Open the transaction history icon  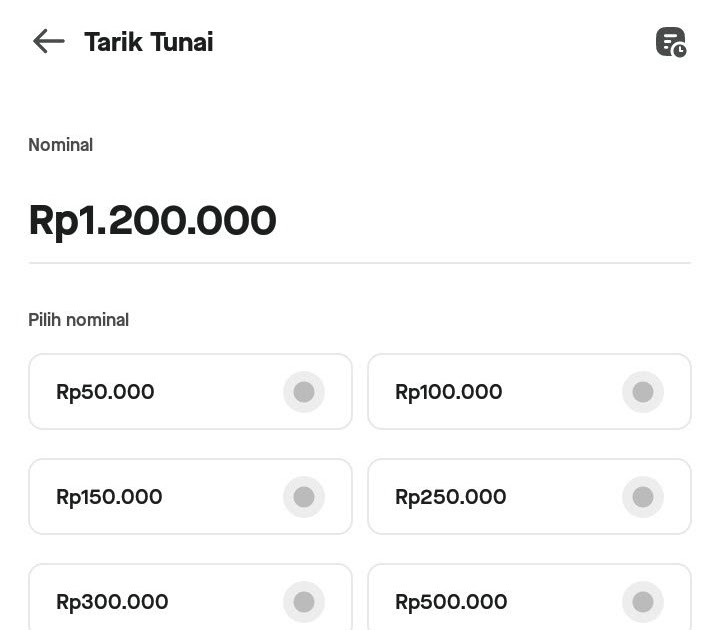[x=671, y=42]
